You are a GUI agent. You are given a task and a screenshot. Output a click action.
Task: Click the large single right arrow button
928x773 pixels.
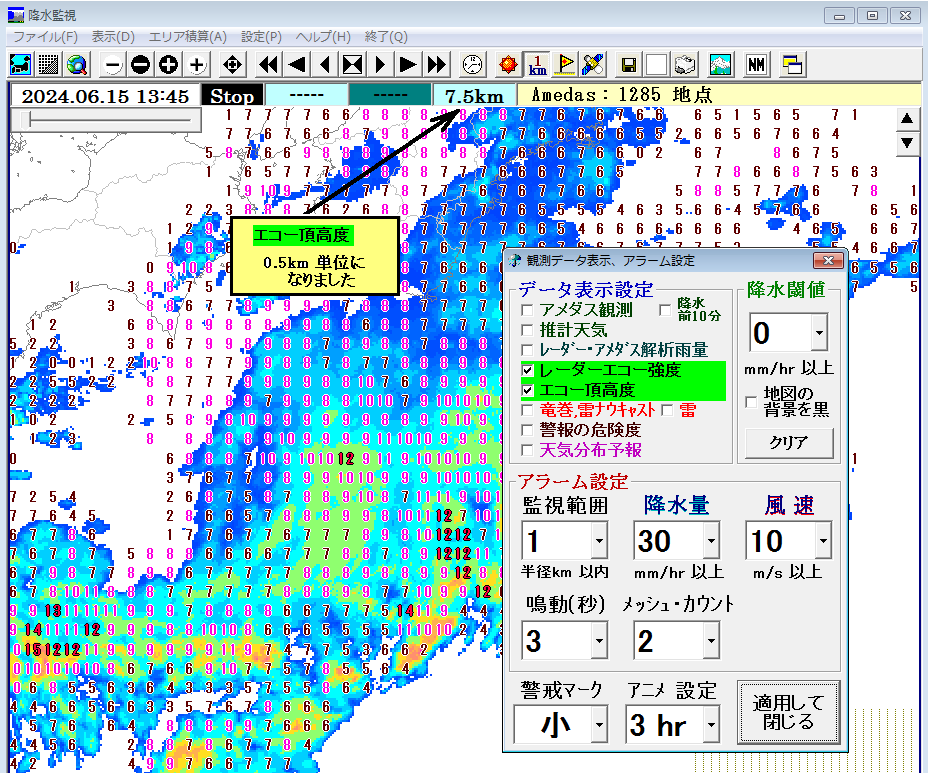pos(408,65)
